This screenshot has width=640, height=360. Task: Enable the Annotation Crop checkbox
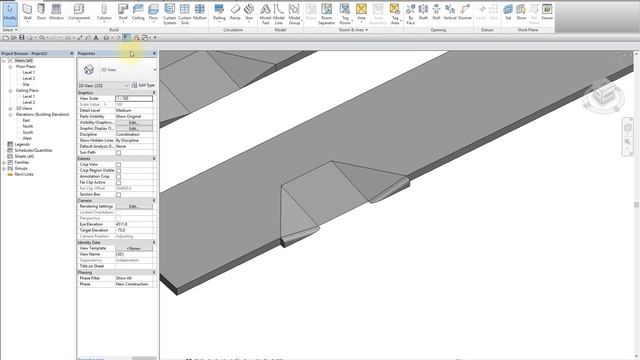(118, 177)
